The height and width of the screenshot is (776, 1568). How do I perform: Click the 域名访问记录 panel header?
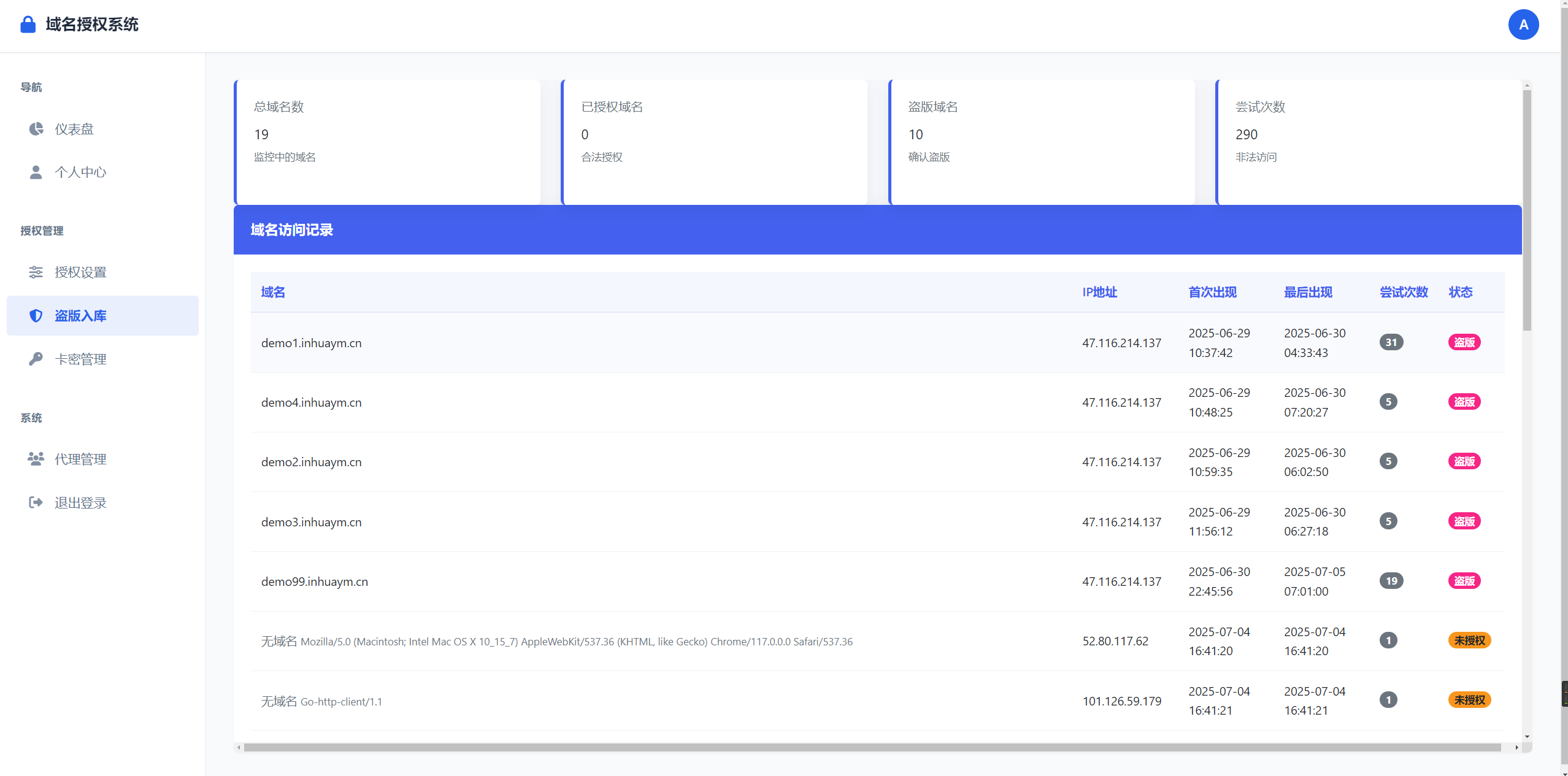coord(877,229)
